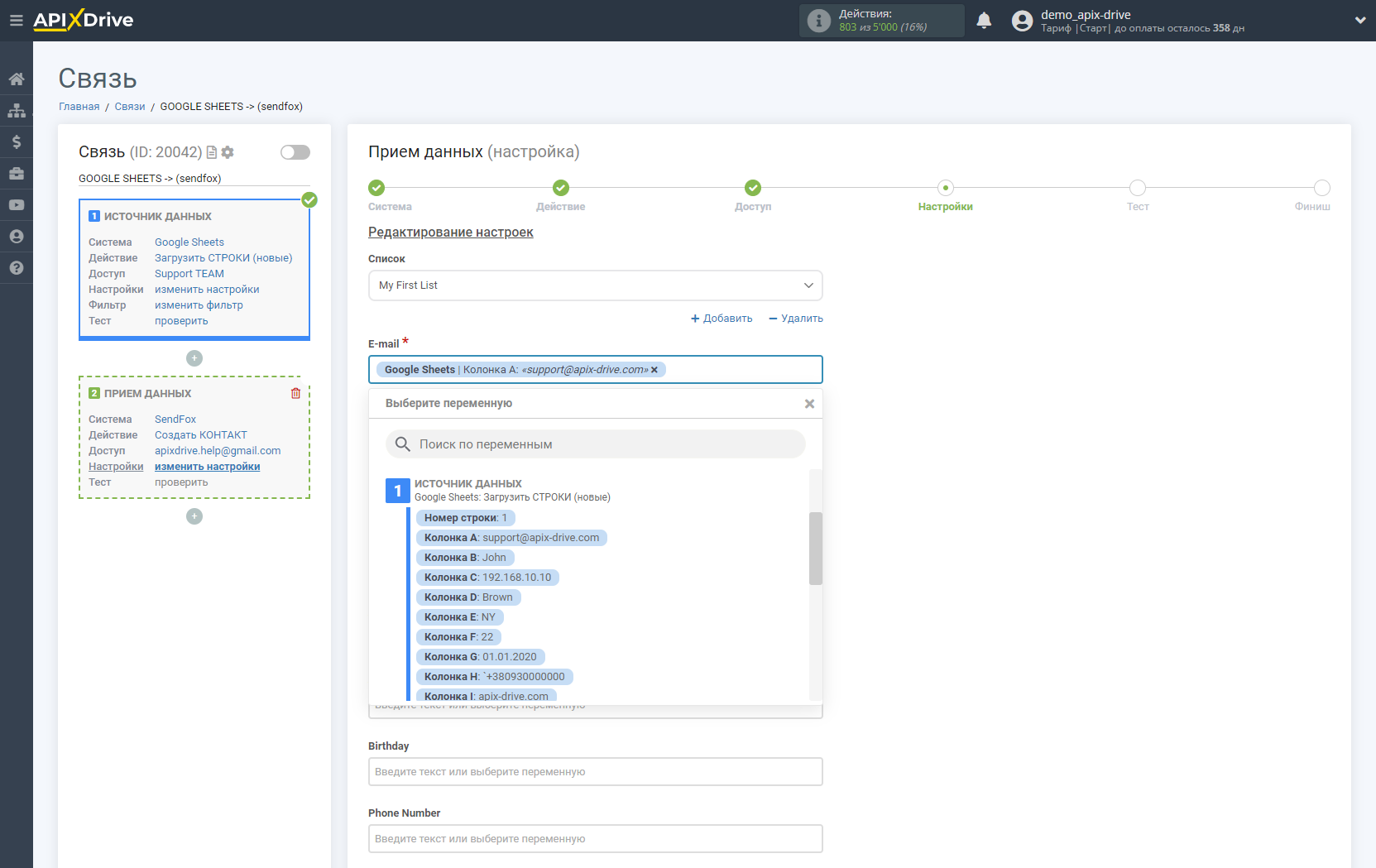Image resolution: width=1376 pixels, height=868 pixels.
Task: Select variable Колонка H: +380930000000
Action: [x=495, y=677]
